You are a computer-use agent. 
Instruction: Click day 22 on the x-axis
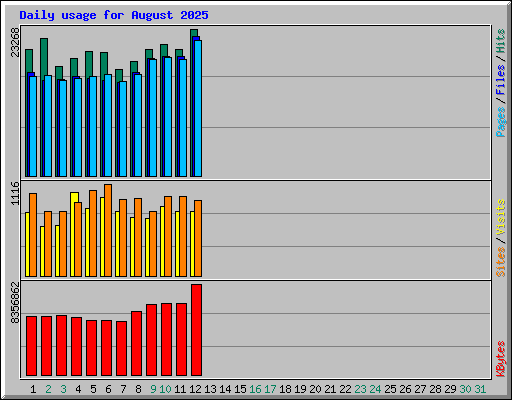[345, 389]
